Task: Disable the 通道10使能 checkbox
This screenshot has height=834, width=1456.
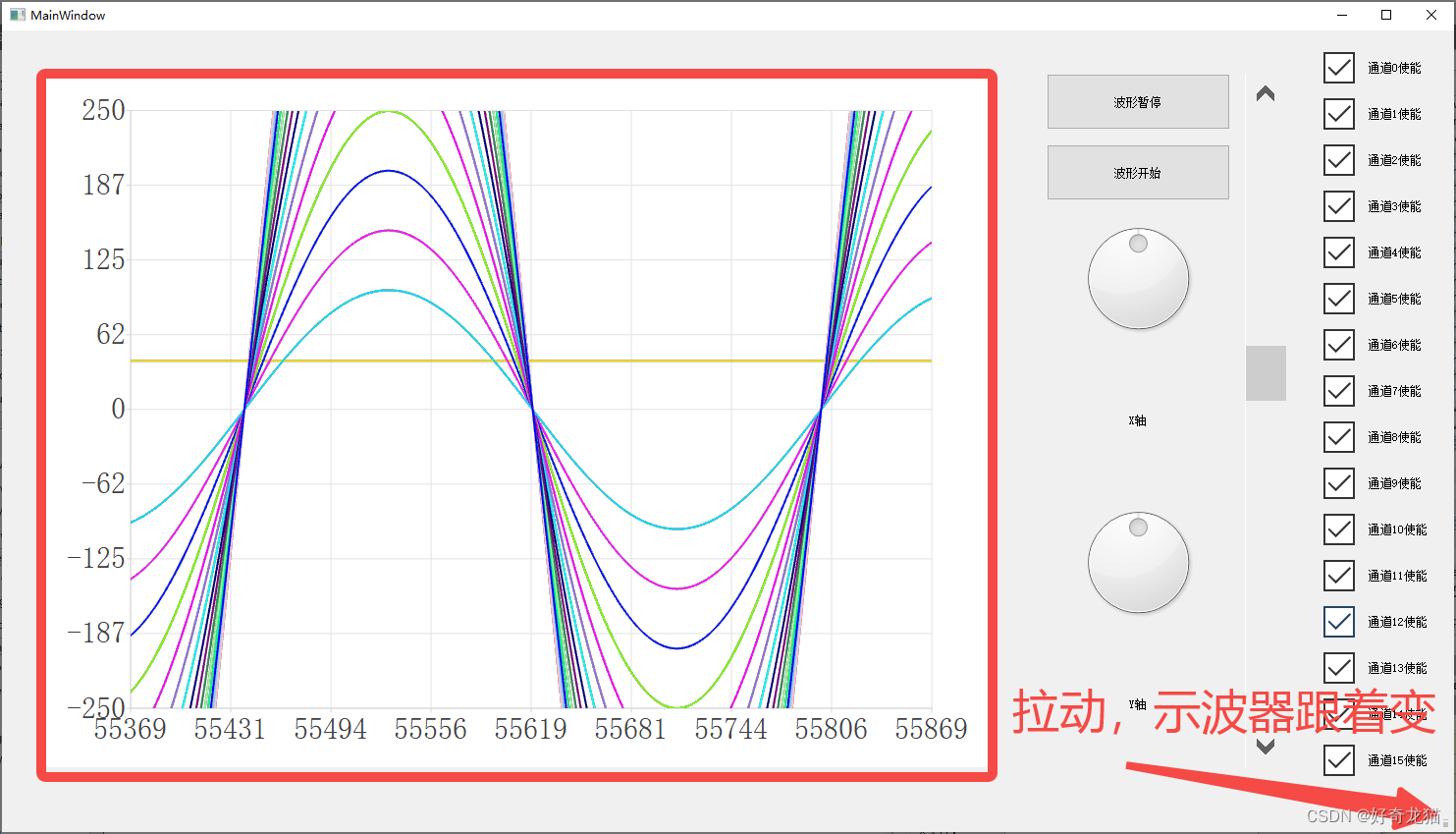Action: coord(1339,529)
